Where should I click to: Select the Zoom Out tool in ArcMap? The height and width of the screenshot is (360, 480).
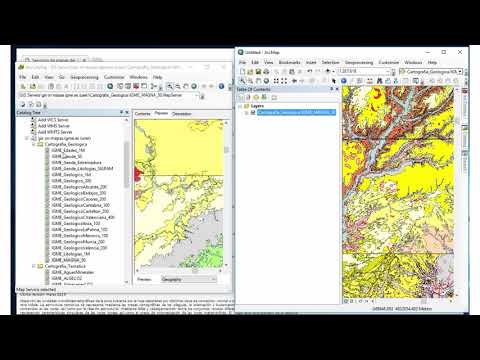point(250,81)
